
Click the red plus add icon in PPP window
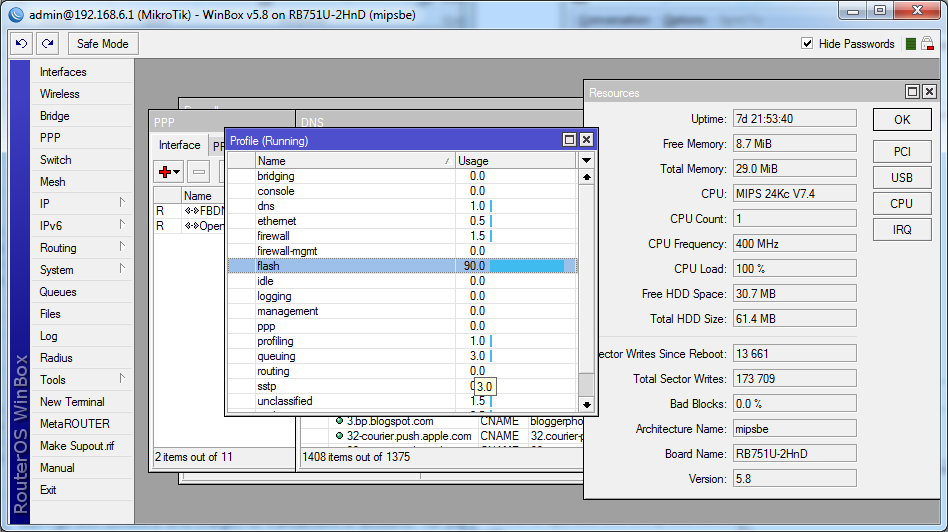tap(164, 172)
